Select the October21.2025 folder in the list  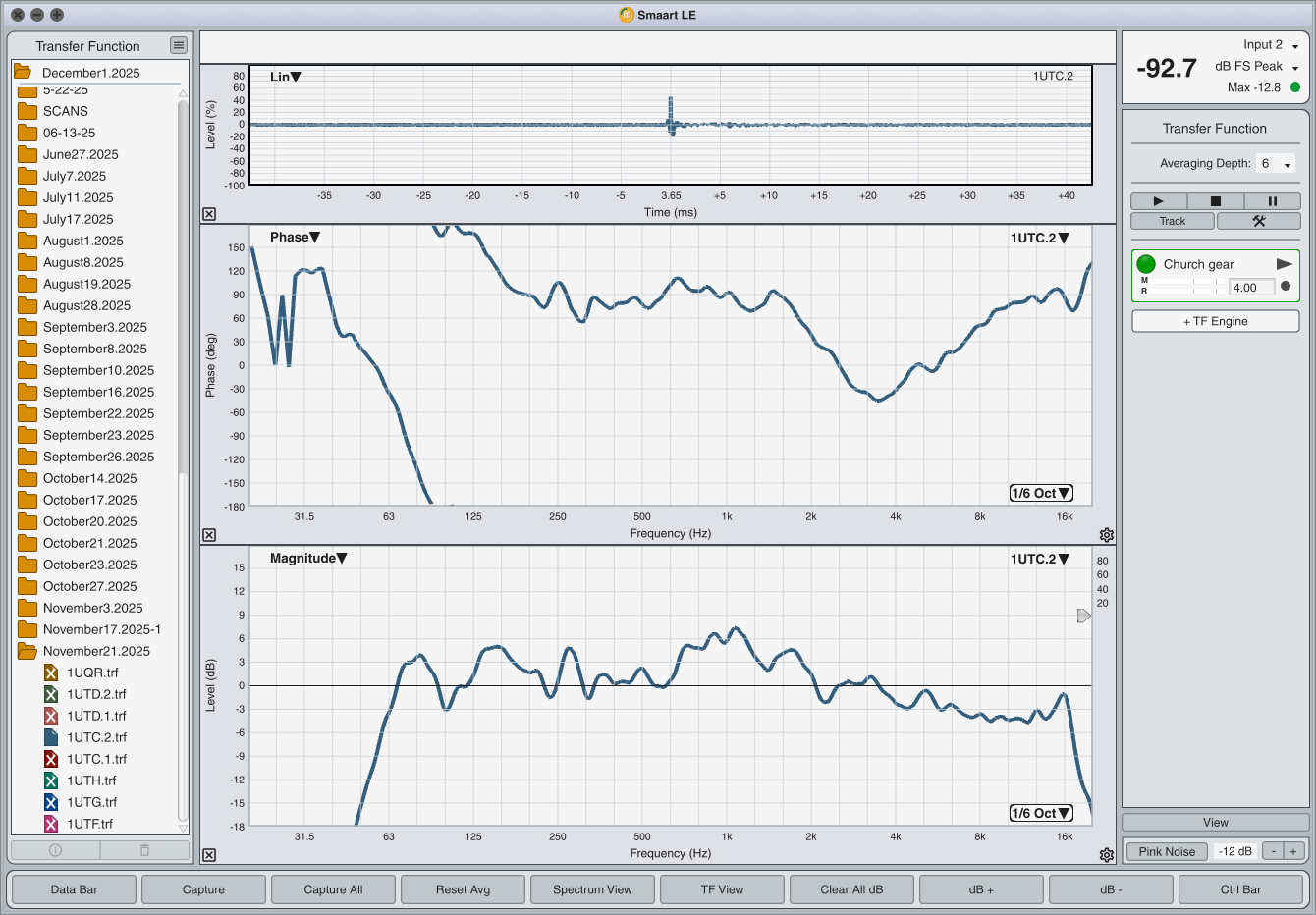click(89, 543)
